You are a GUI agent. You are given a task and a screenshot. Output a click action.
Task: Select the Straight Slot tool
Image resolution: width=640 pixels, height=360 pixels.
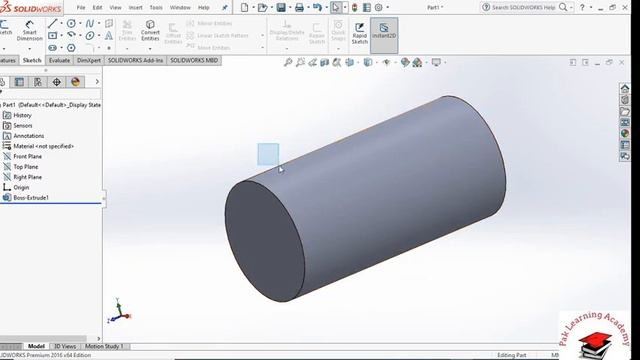click(x=53, y=48)
